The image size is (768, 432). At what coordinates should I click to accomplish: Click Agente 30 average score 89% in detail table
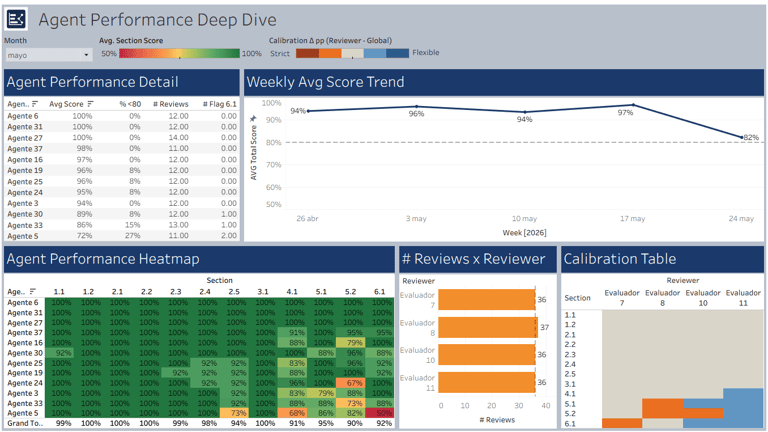pos(84,214)
